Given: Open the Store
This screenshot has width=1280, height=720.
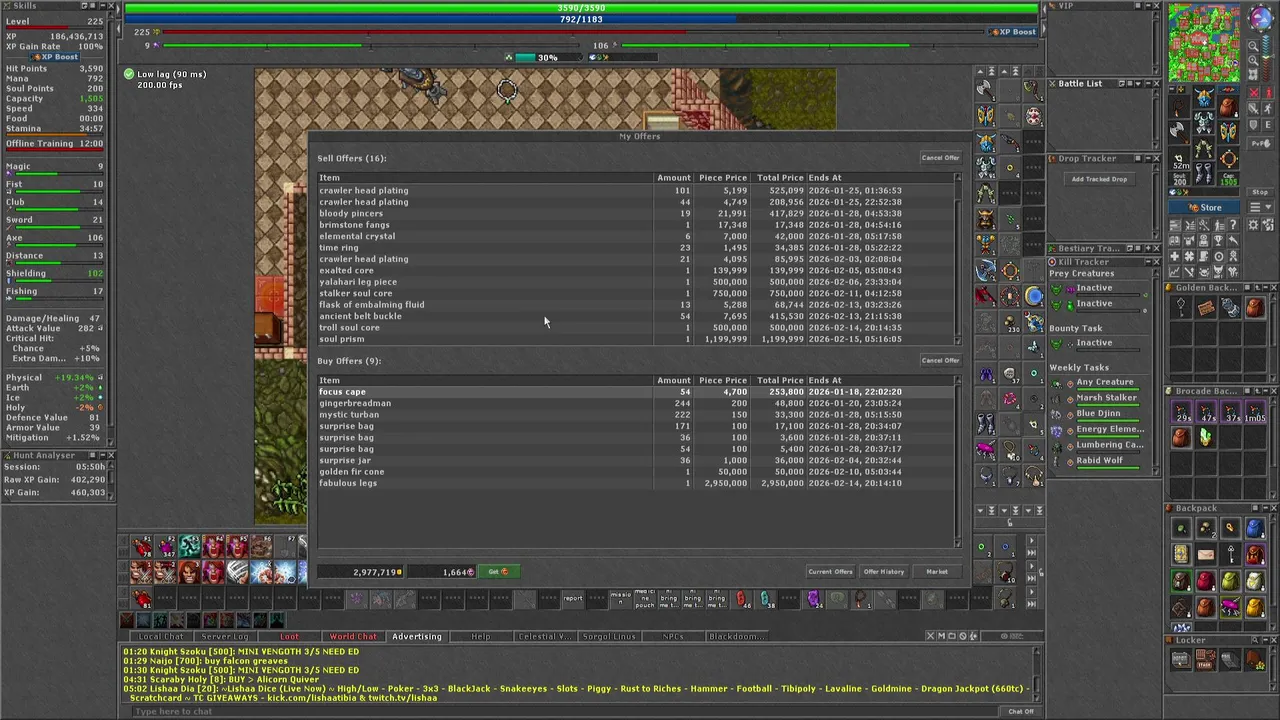Looking at the screenshot, I should click(1204, 207).
